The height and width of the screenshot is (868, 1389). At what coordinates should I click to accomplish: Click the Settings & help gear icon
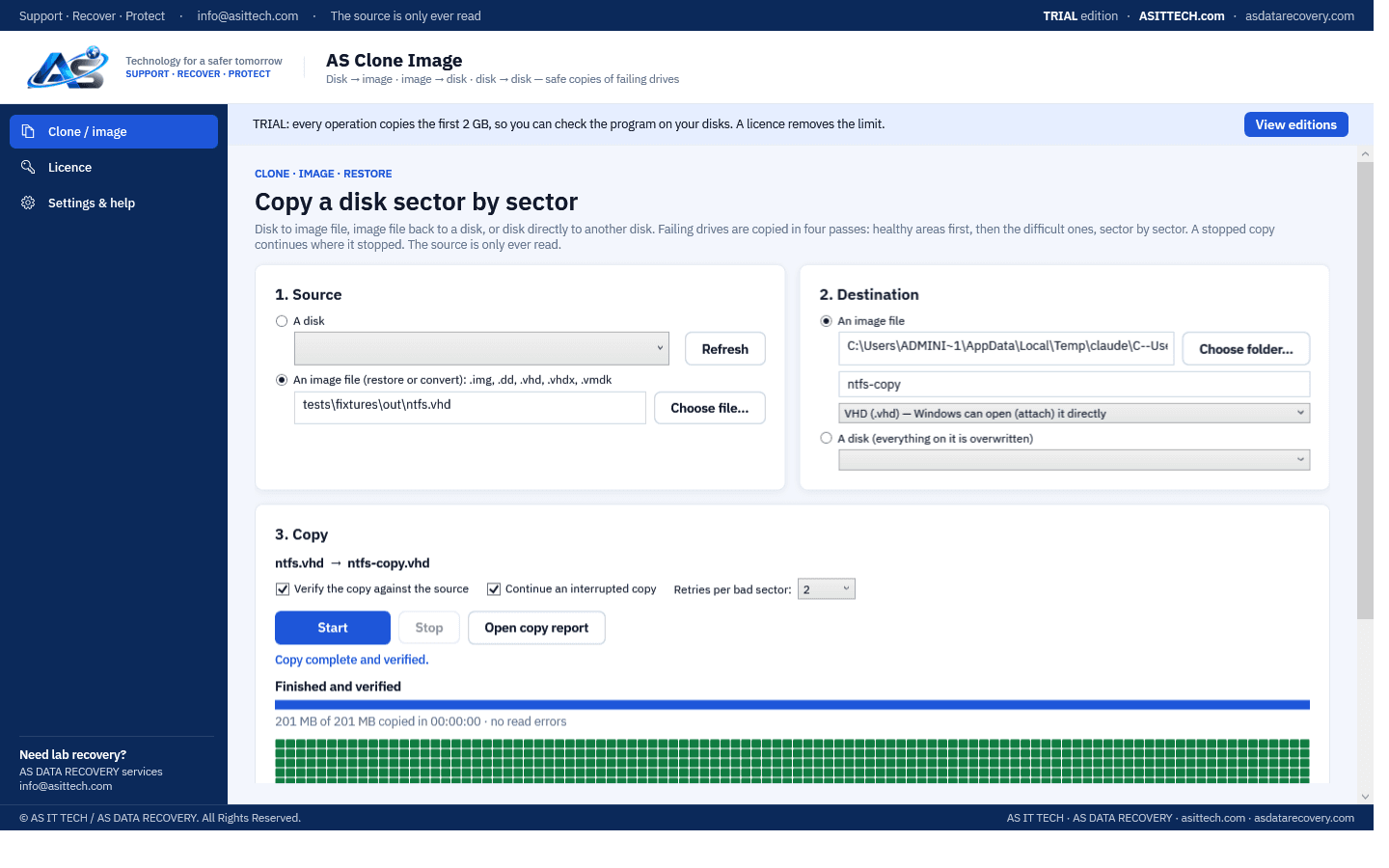(x=28, y=203)
